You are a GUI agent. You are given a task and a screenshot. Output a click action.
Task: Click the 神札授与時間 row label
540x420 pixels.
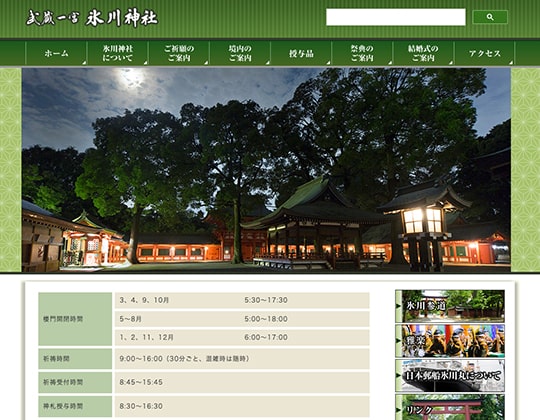(x=75, y=406)
